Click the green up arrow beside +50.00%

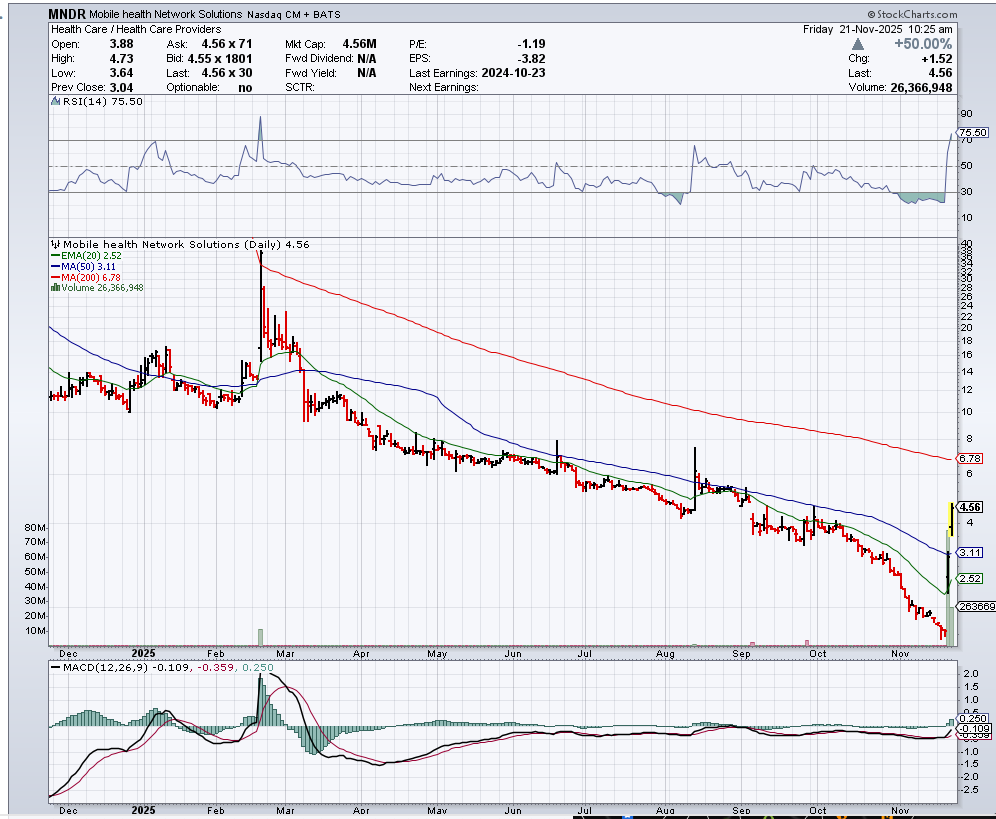point(859,44)
